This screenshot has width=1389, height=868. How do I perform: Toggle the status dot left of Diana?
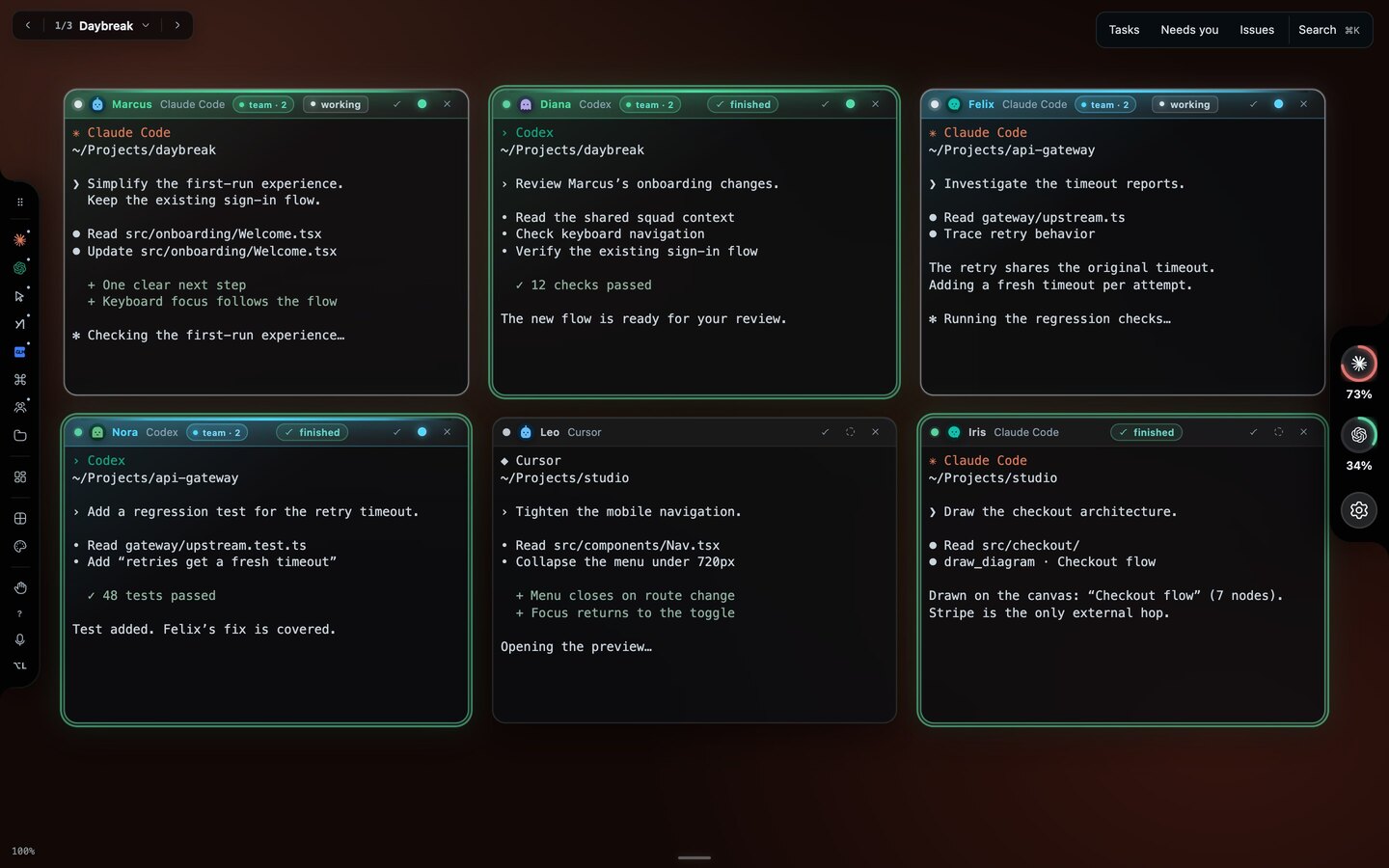[506, 104]
